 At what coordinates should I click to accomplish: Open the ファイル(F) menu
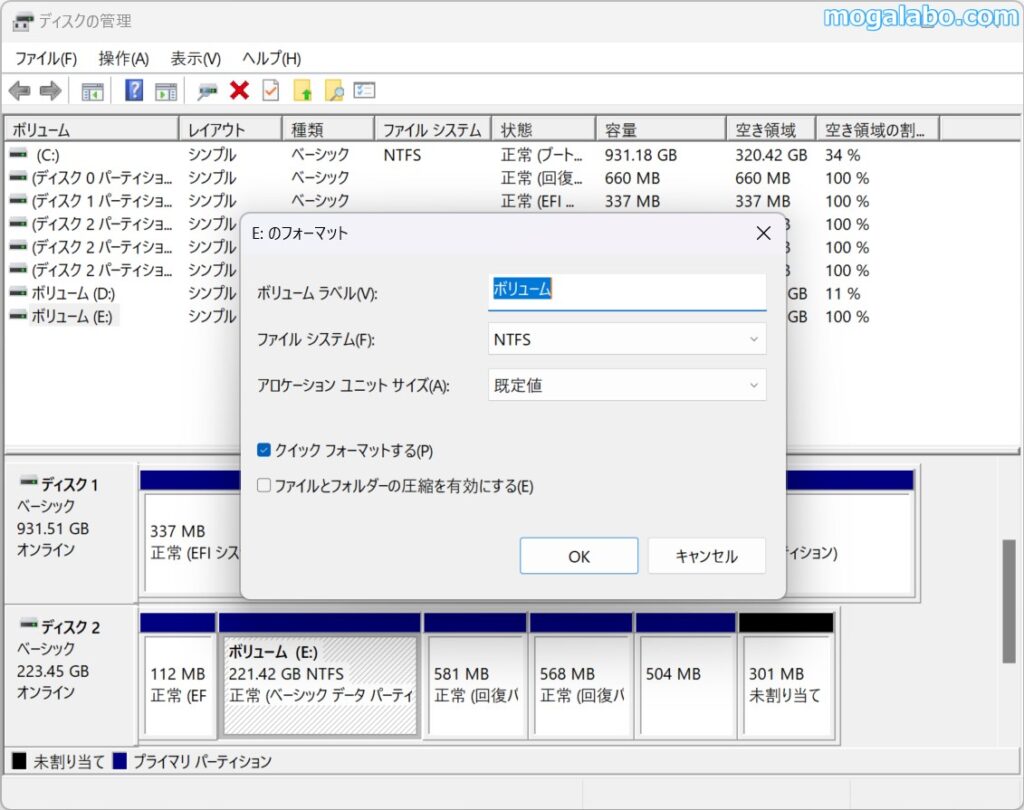46,59
